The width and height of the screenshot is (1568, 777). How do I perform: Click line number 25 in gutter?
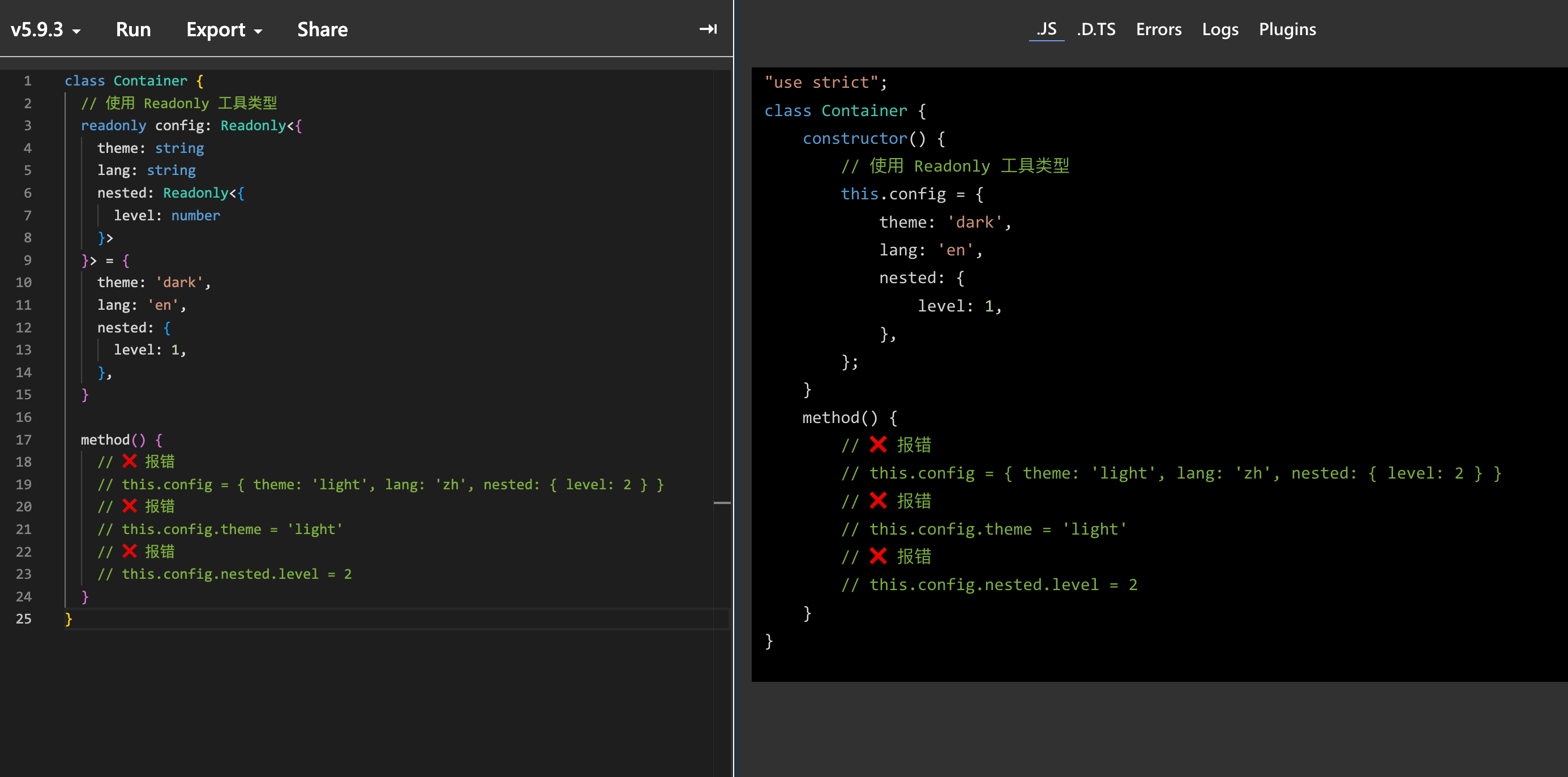click(x=24, y=618)
